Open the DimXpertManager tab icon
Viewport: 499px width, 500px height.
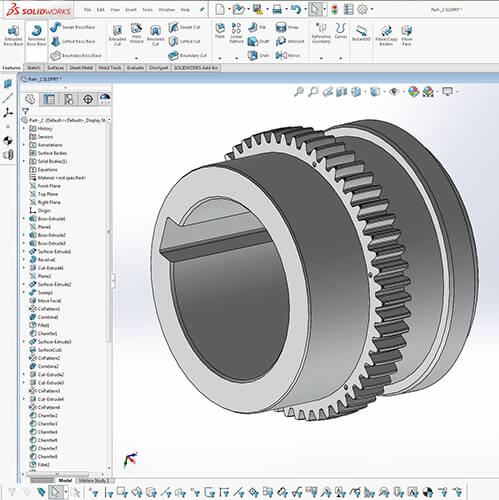tap(88, 99)
